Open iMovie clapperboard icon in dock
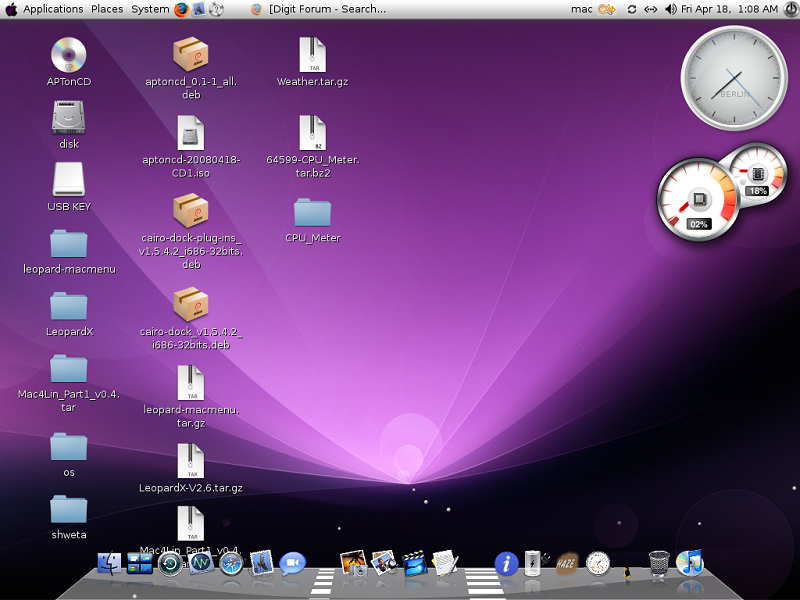Image resolution: width=800 pixels, height=600 pixels. (x=415, y=563)
